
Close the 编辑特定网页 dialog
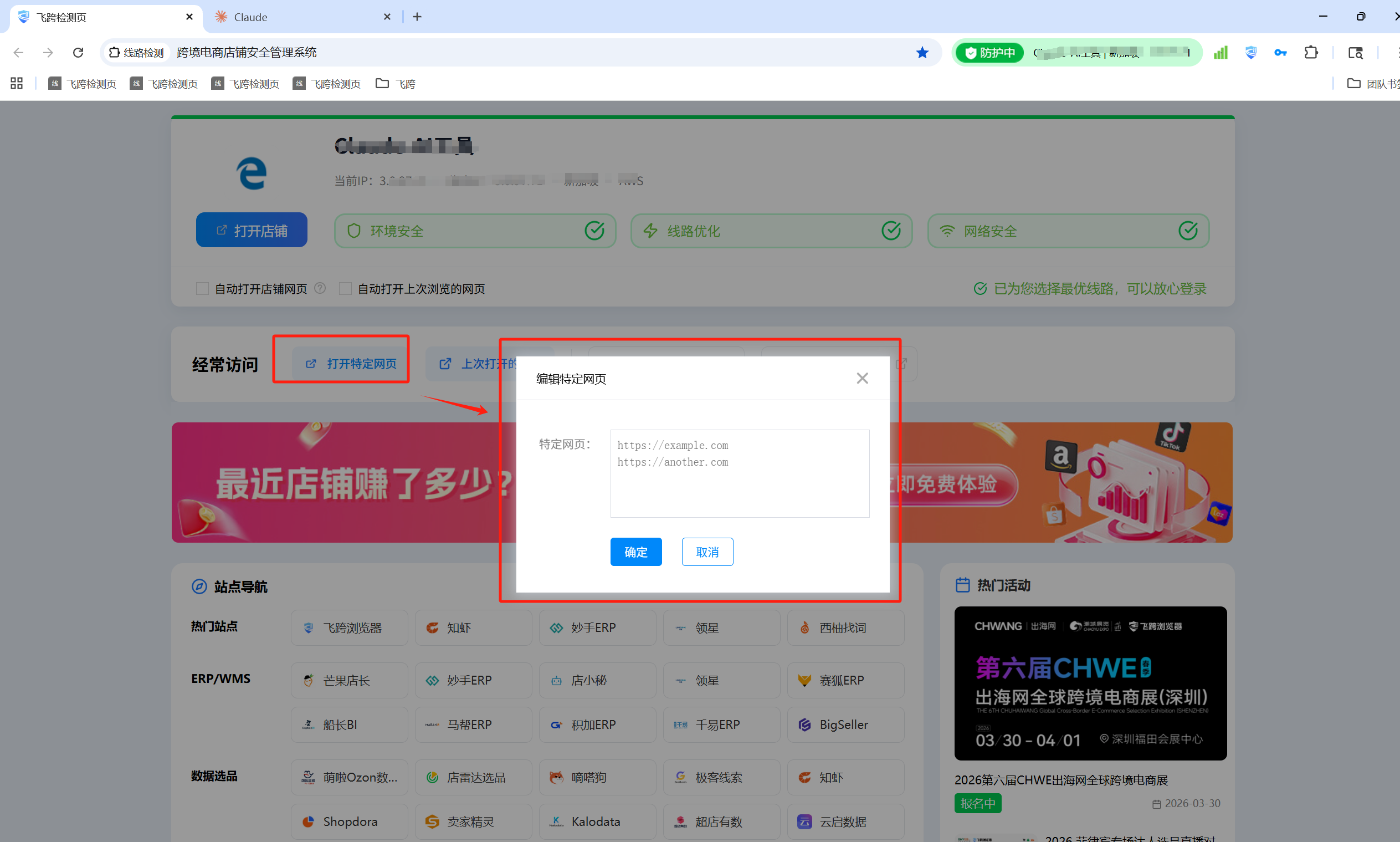(863, 379)
